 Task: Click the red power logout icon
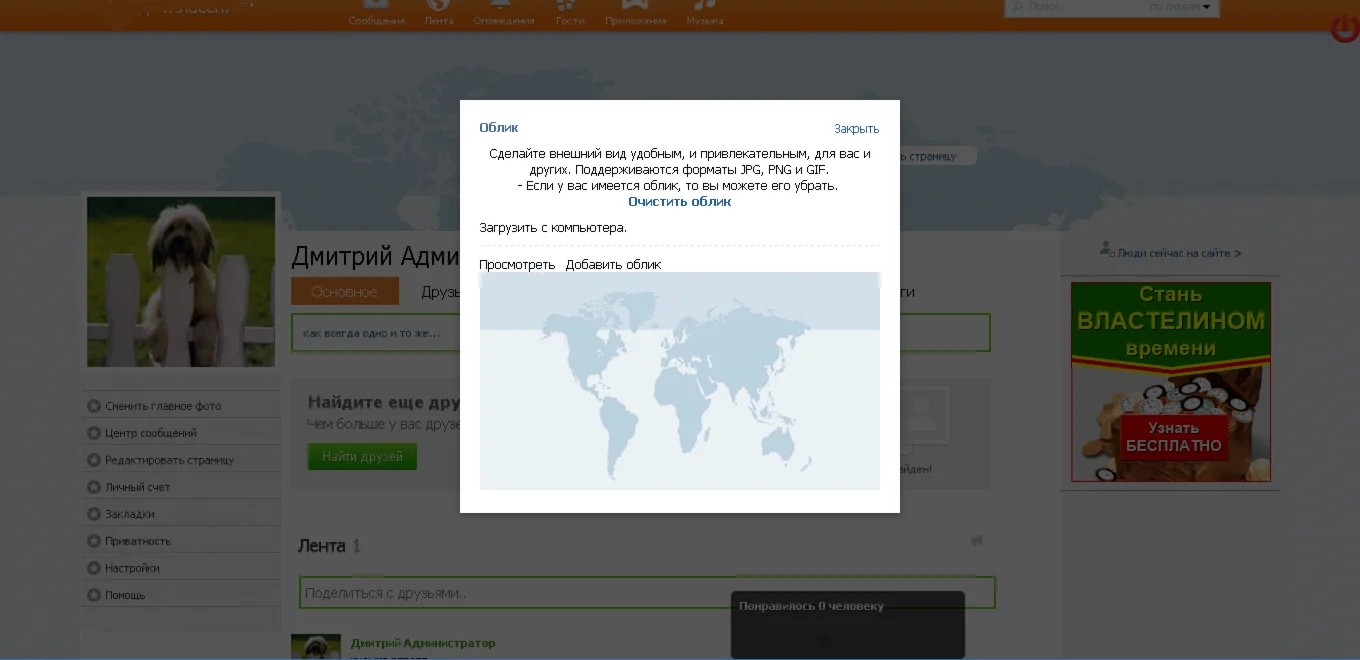point(1345,30)
